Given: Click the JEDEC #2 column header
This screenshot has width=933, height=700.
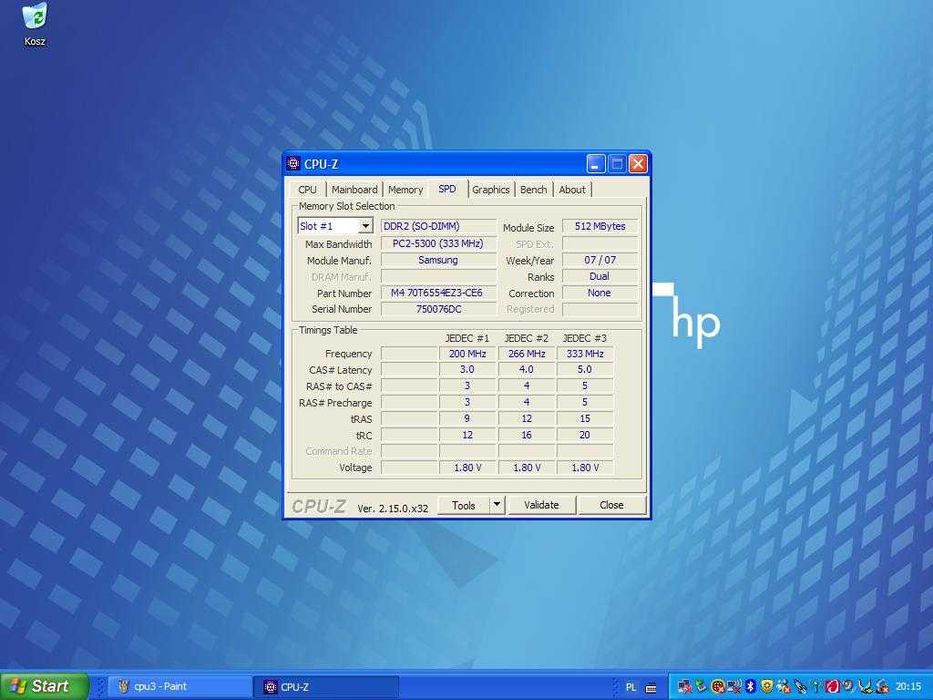Looking at the screenshot, I should click(x=526, y=338).
